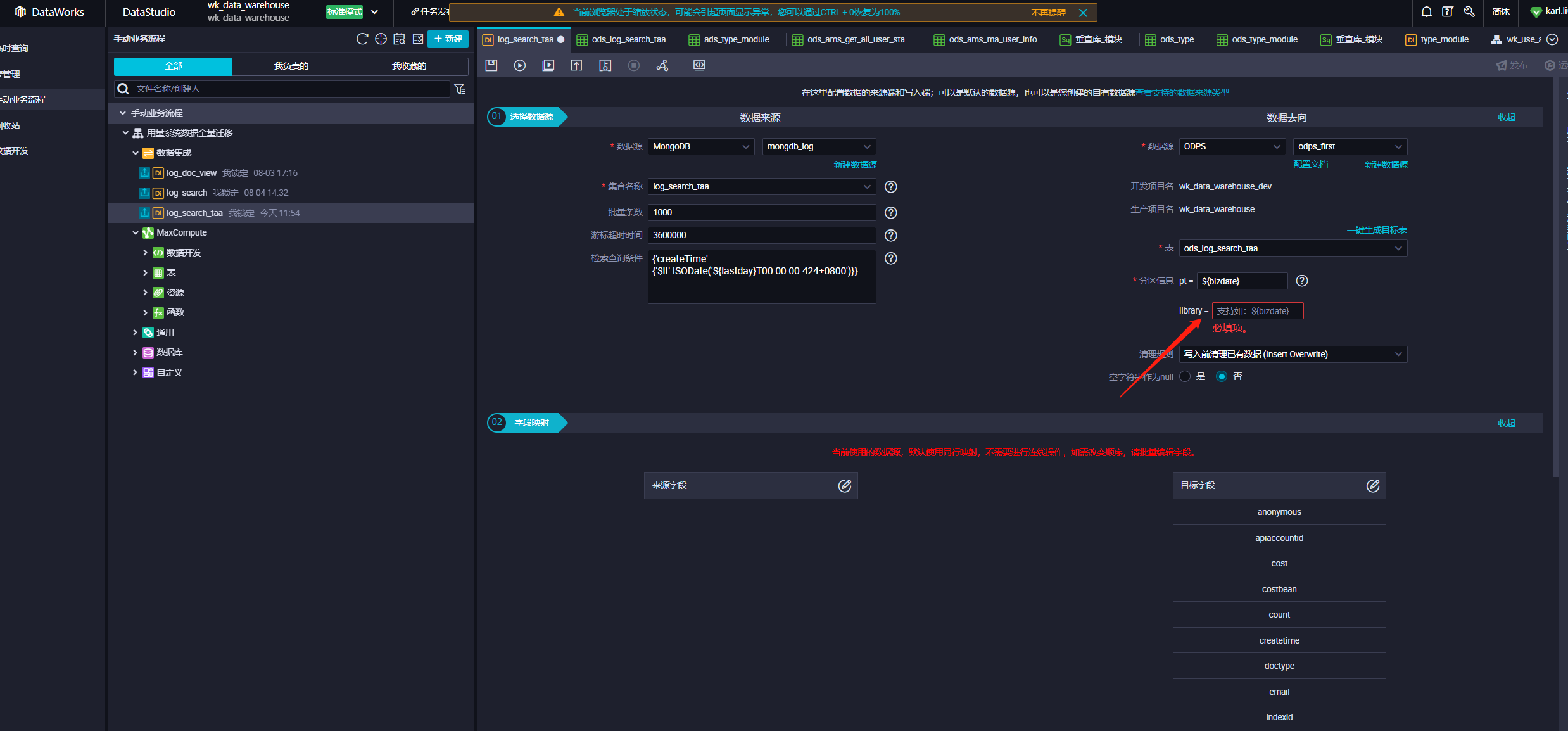Switch to script mode code icon
Image resolution: width=1568 pixels, height=731 pixels.
[x=700, y=65]
